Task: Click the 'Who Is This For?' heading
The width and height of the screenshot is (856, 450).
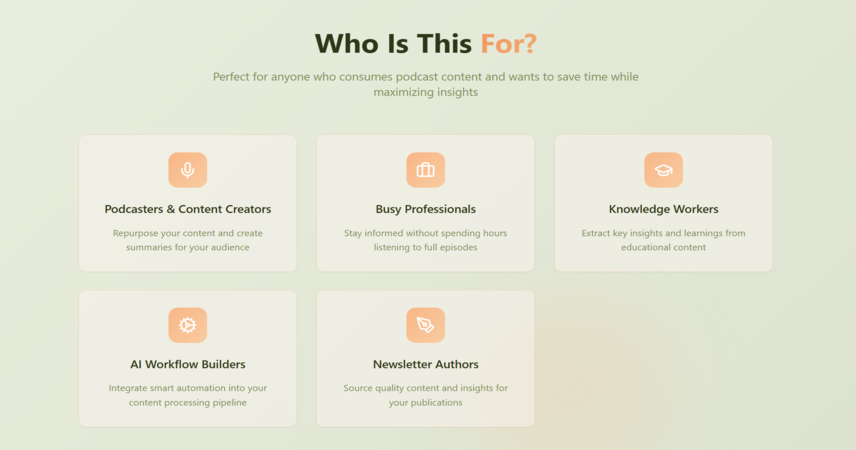Action: pyautogui.click(x=426, y=44)
